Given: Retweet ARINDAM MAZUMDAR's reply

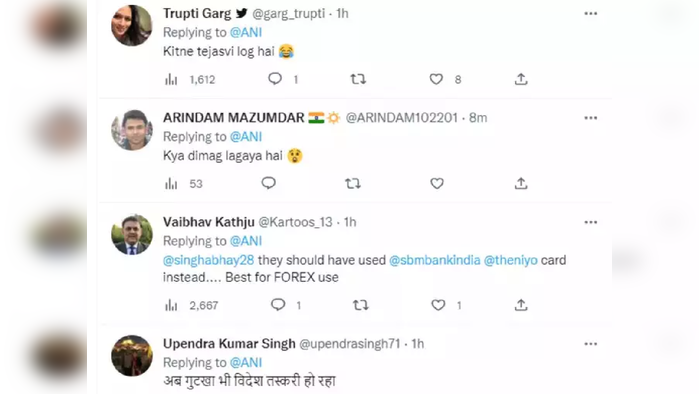Looking at the screenshot, I should pyautogui.click(x=353, y=183).
